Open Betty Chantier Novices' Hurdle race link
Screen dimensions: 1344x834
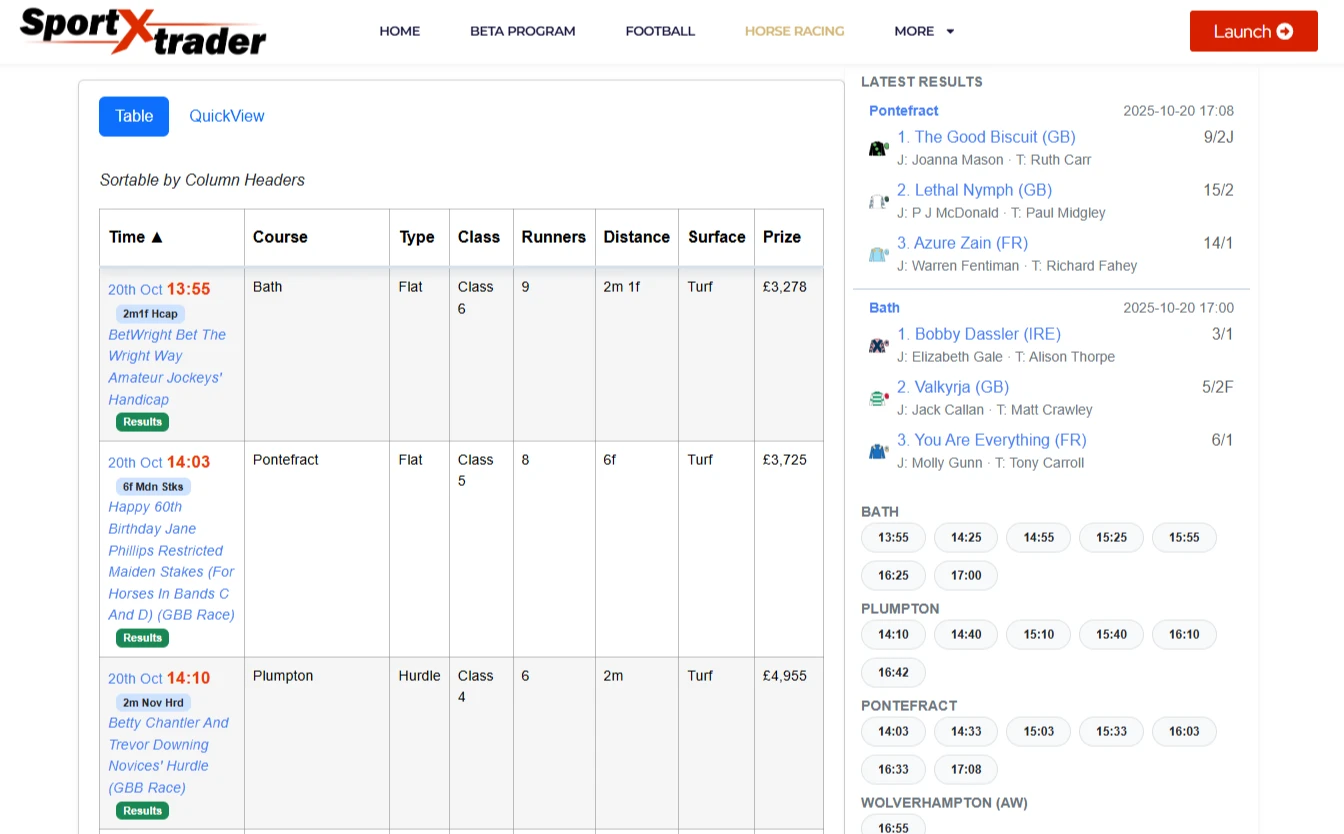168,755
